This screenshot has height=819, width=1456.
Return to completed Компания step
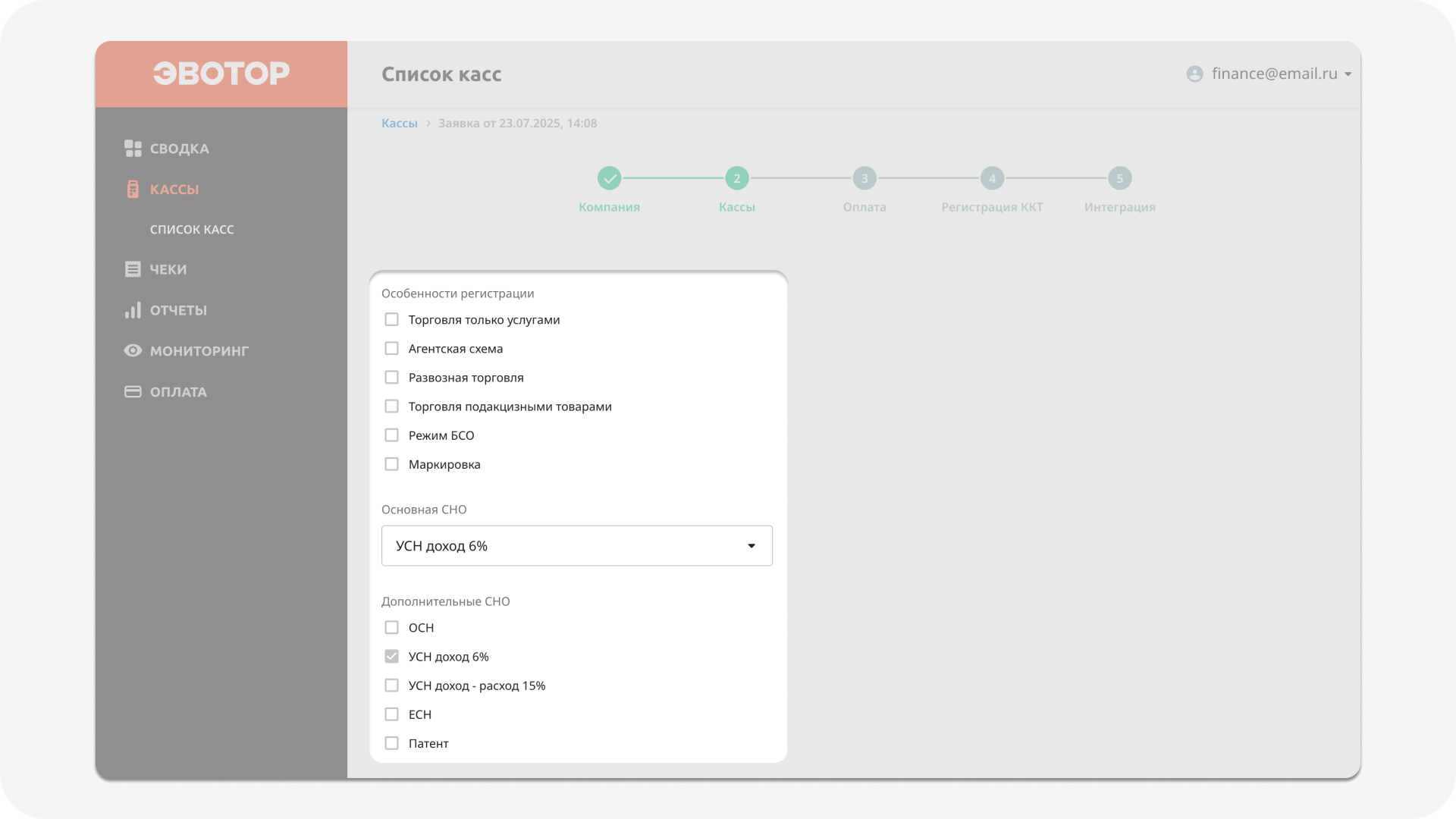609,179
